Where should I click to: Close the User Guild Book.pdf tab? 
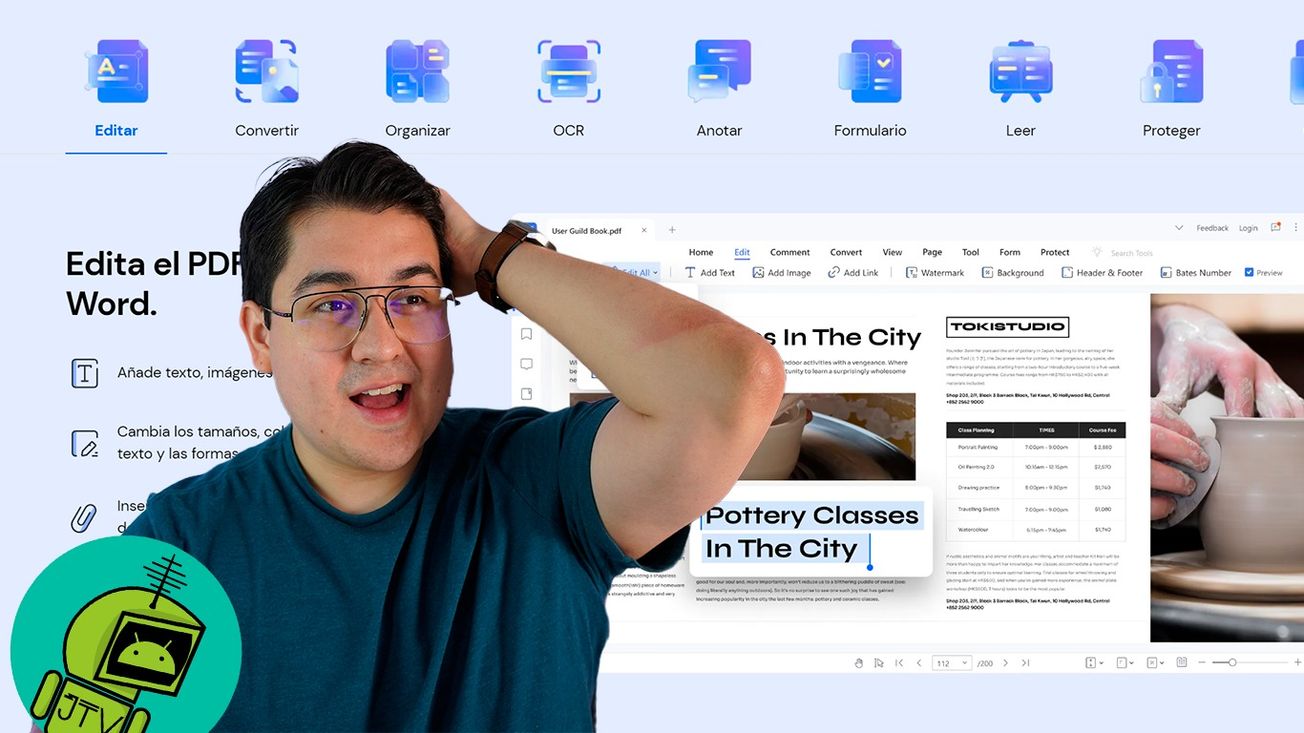pos(644,230)
